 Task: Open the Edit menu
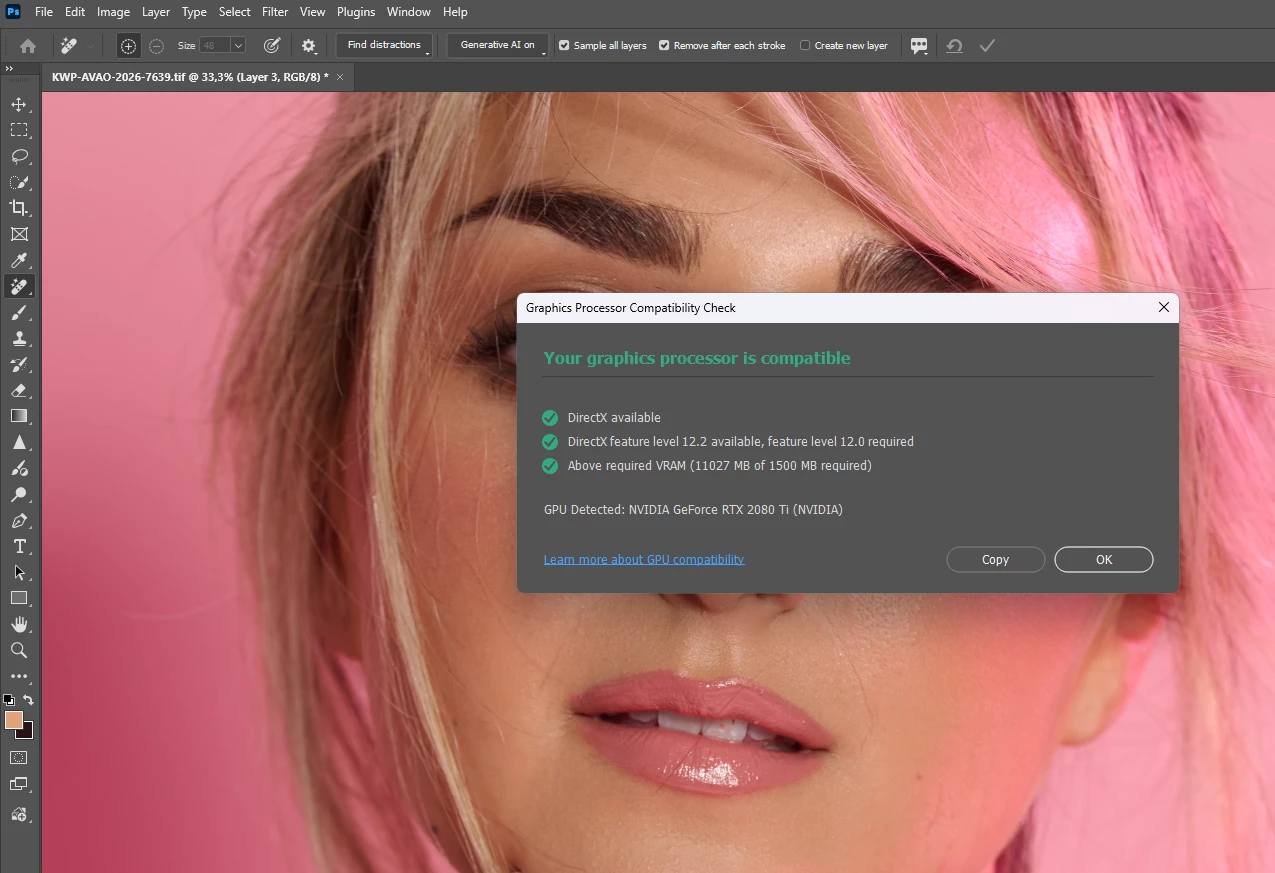click(x=75, y=12)
